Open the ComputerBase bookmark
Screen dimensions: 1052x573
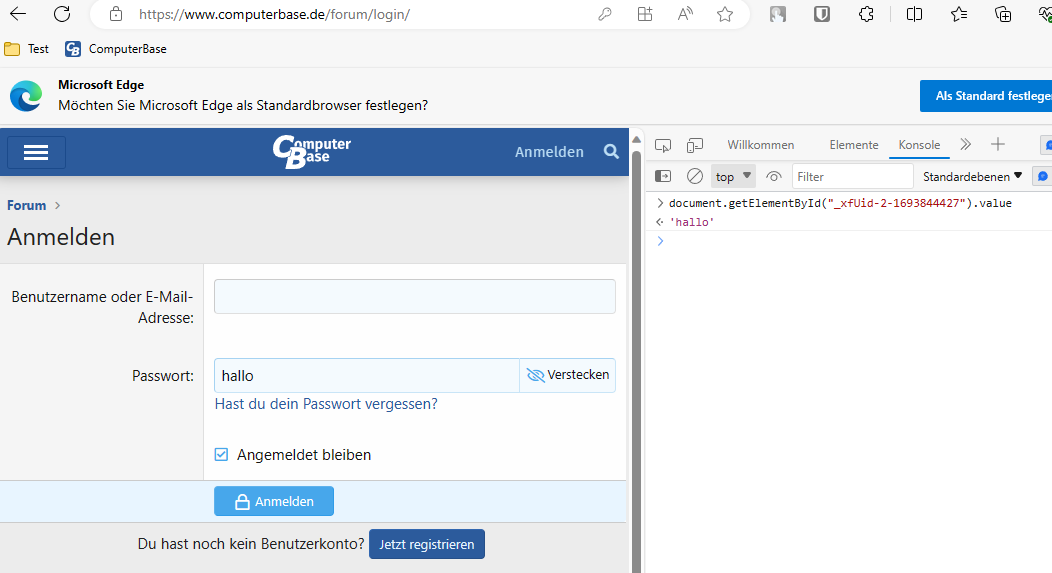[x=116, y=49]
